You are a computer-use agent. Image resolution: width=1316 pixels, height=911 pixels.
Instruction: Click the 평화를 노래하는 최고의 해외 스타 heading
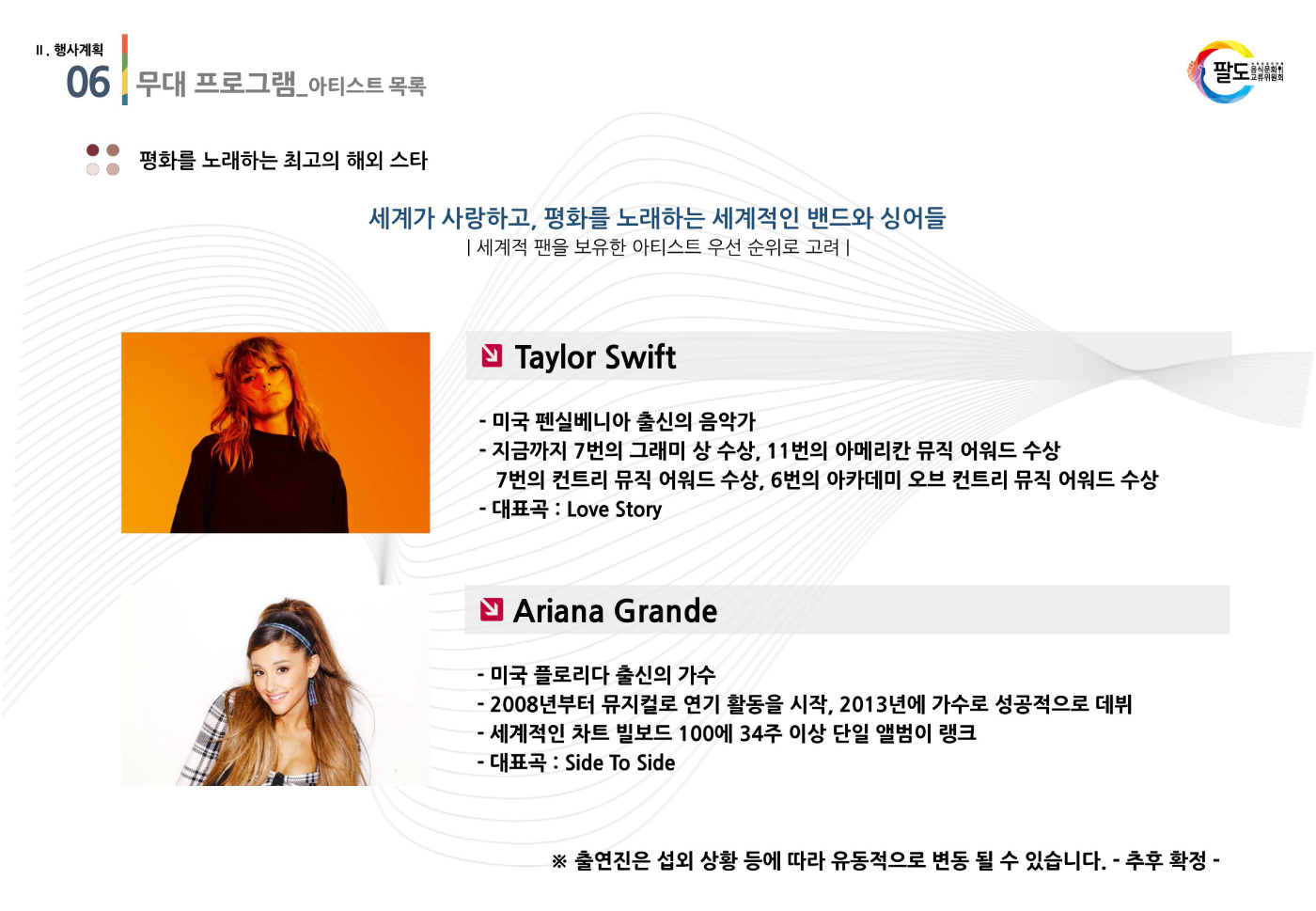283,161
